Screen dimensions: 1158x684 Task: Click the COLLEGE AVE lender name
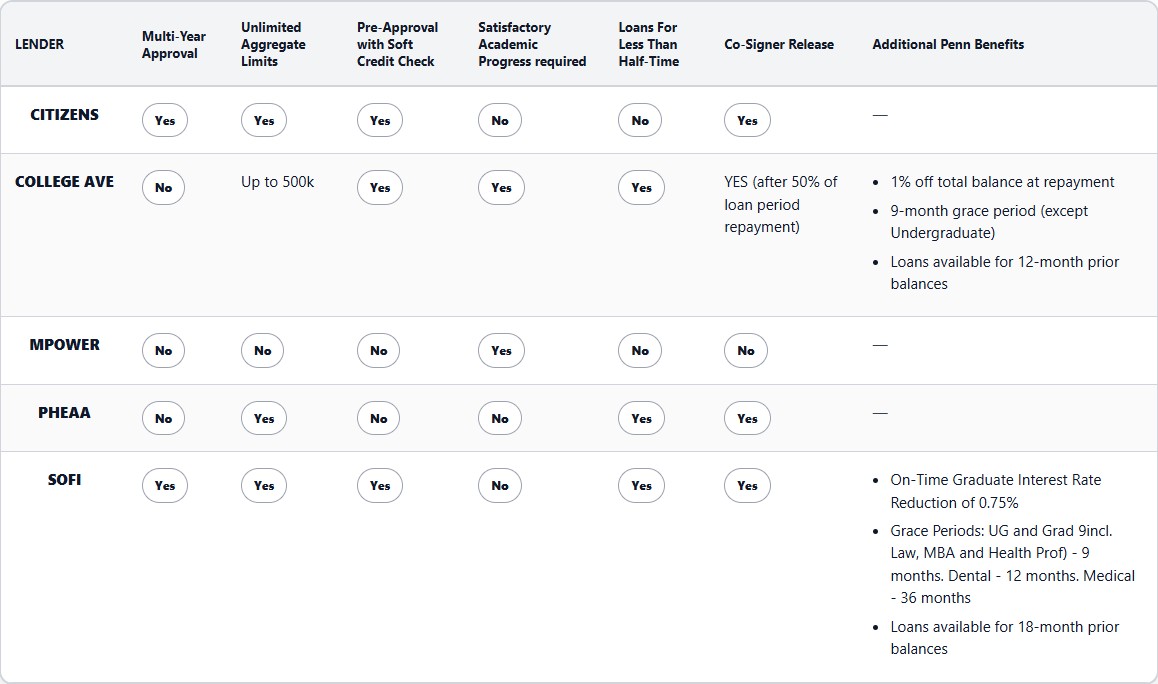click(x=65, y=182)
